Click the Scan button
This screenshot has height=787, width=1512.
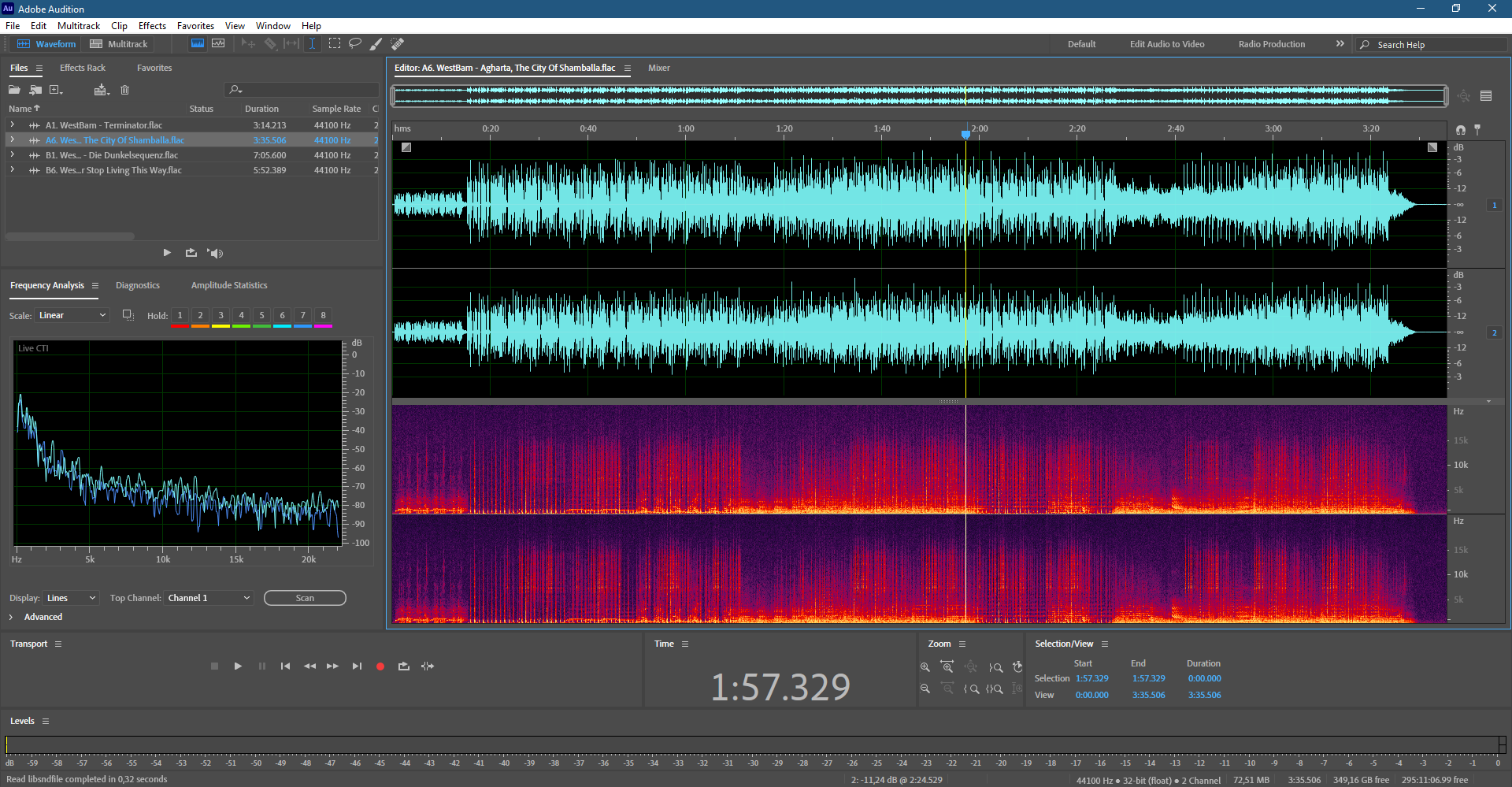coord(305,598)
